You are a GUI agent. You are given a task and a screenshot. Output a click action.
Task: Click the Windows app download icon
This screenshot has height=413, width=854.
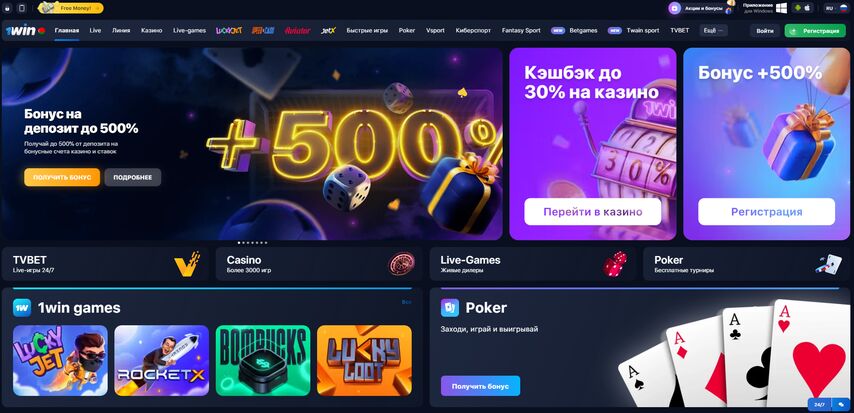782,8
